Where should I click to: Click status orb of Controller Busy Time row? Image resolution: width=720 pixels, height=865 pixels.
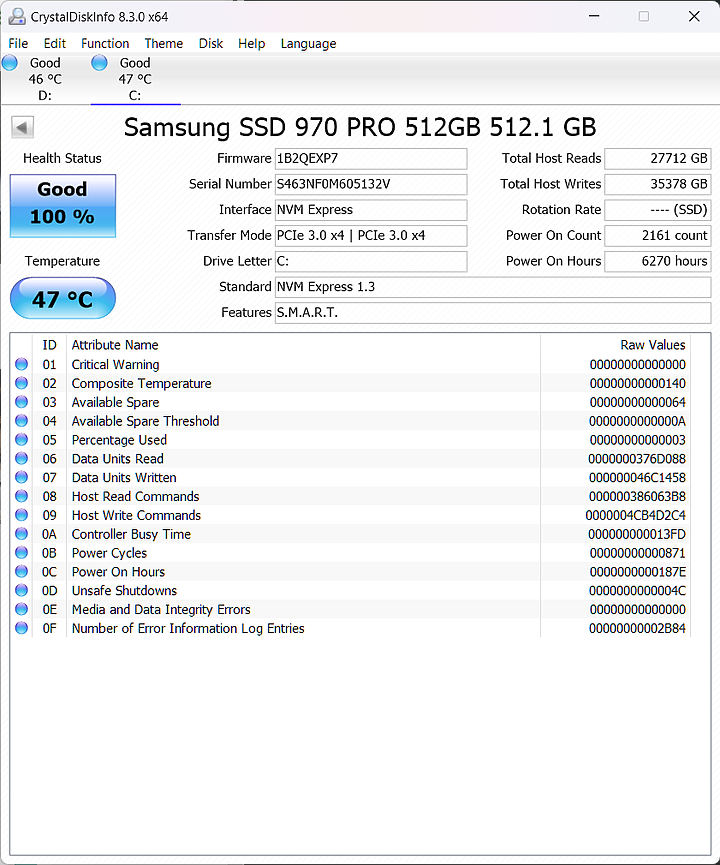point(22,533)
